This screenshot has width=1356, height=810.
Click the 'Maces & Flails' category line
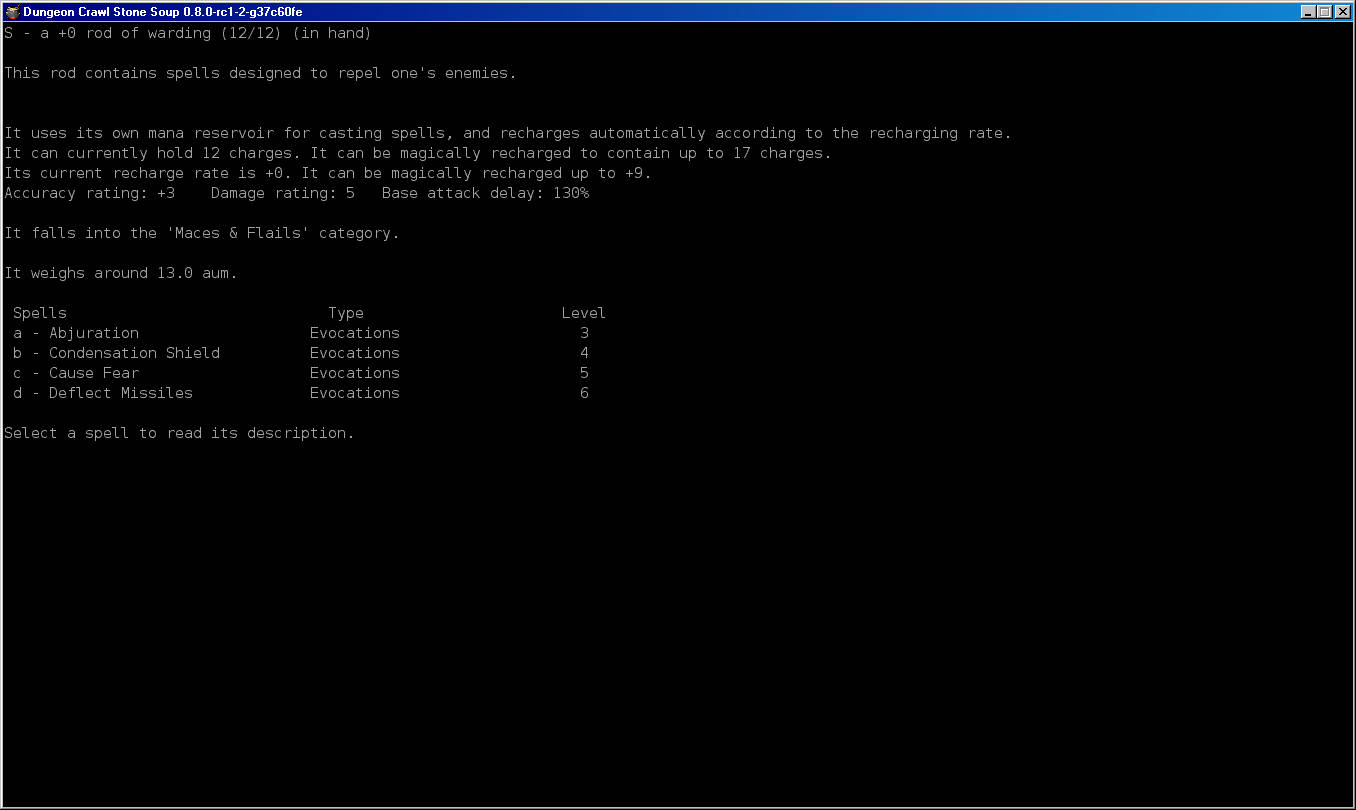(202, 233)
